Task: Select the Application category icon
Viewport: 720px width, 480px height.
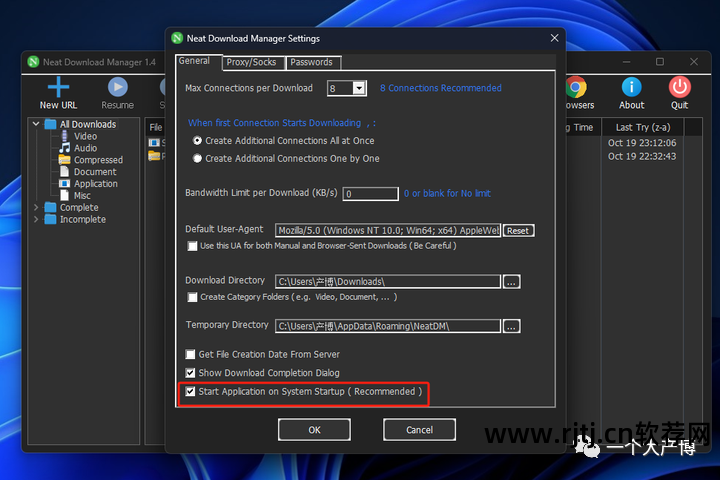Action: coord(65,184)
